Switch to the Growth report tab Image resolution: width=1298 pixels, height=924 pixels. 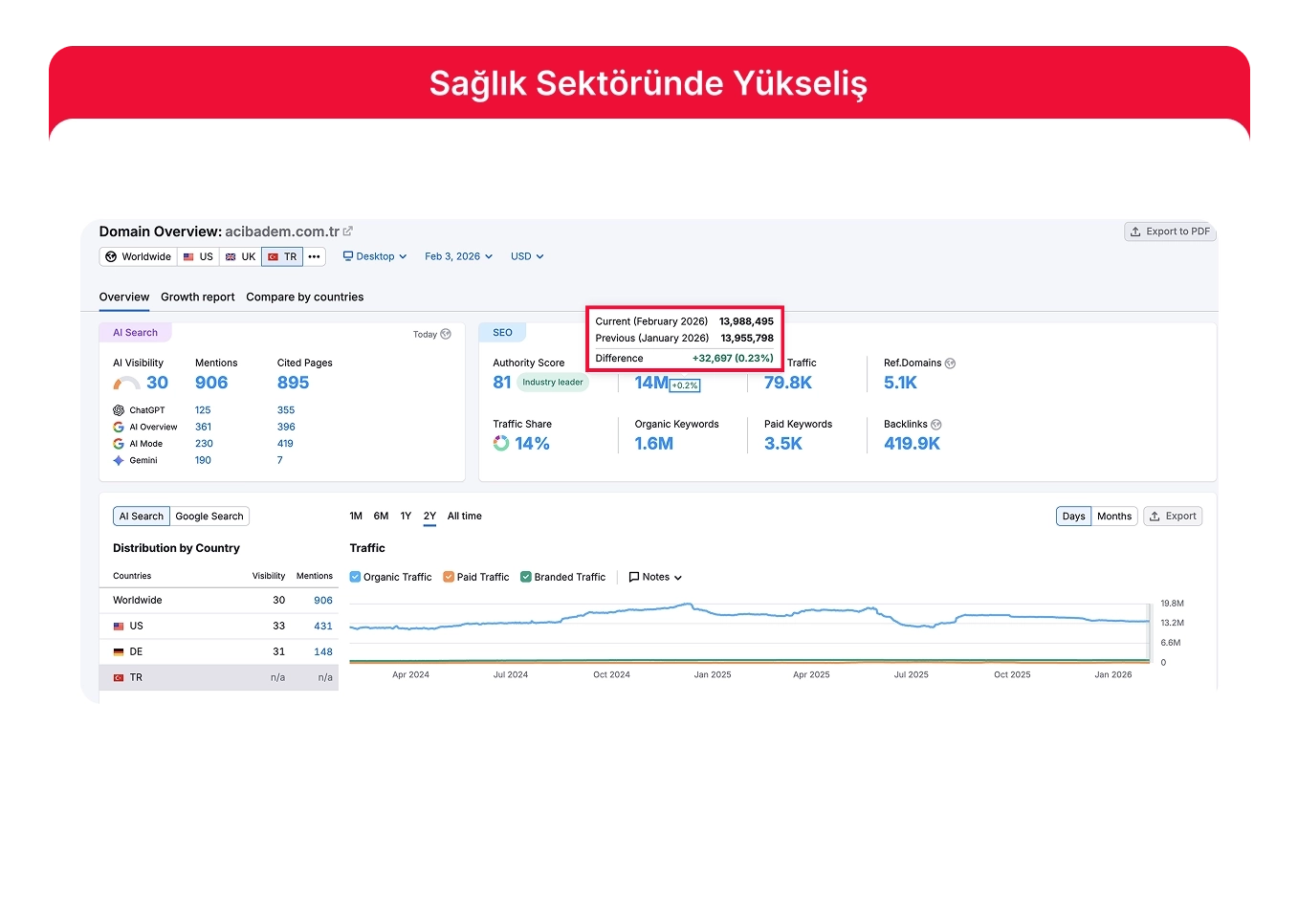(197, 297)
